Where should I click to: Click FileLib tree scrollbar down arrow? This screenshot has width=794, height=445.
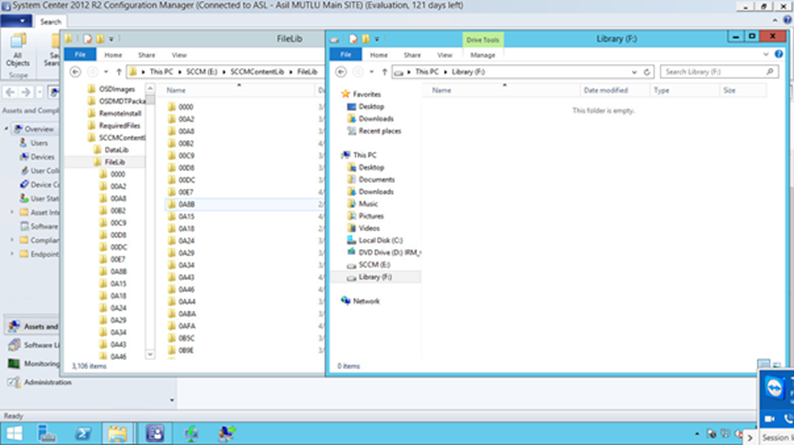150,354
